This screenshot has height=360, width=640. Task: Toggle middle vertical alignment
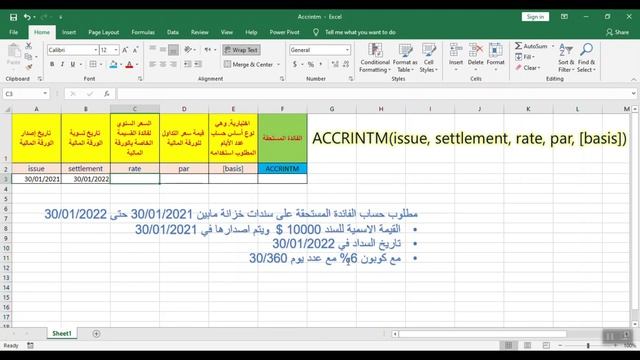(163, 50)
